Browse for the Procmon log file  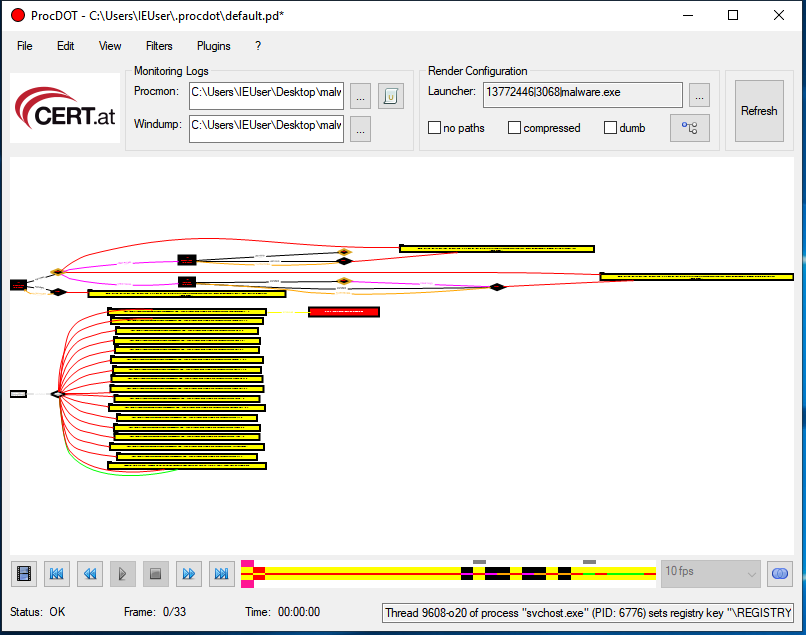(x=360, y=96)
